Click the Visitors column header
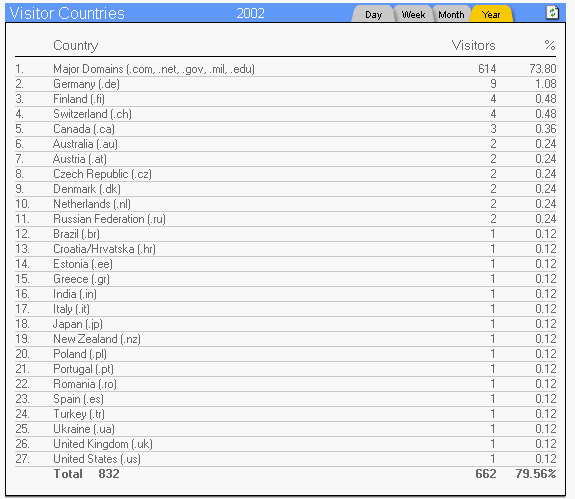 pyautogui.click(x=473, y=45)
